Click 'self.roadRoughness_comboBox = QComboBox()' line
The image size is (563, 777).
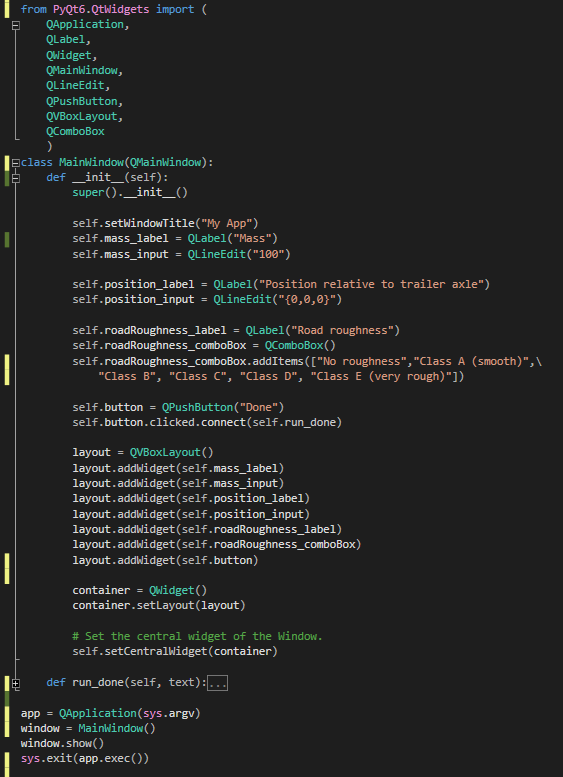pyautogui.click(x=204, y=345)
